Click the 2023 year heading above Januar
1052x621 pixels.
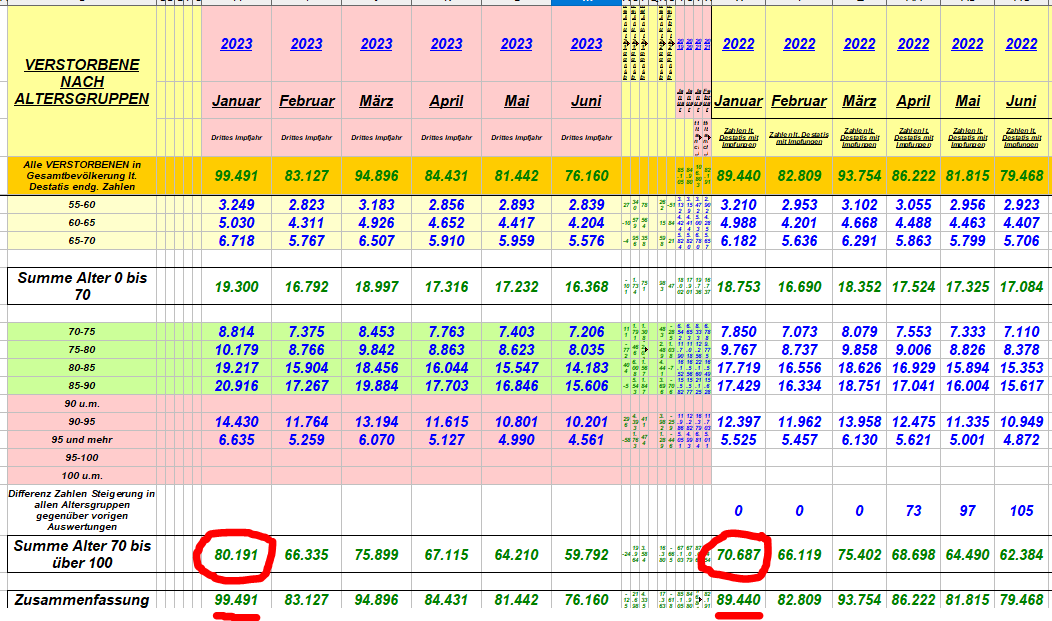point(236,44)
